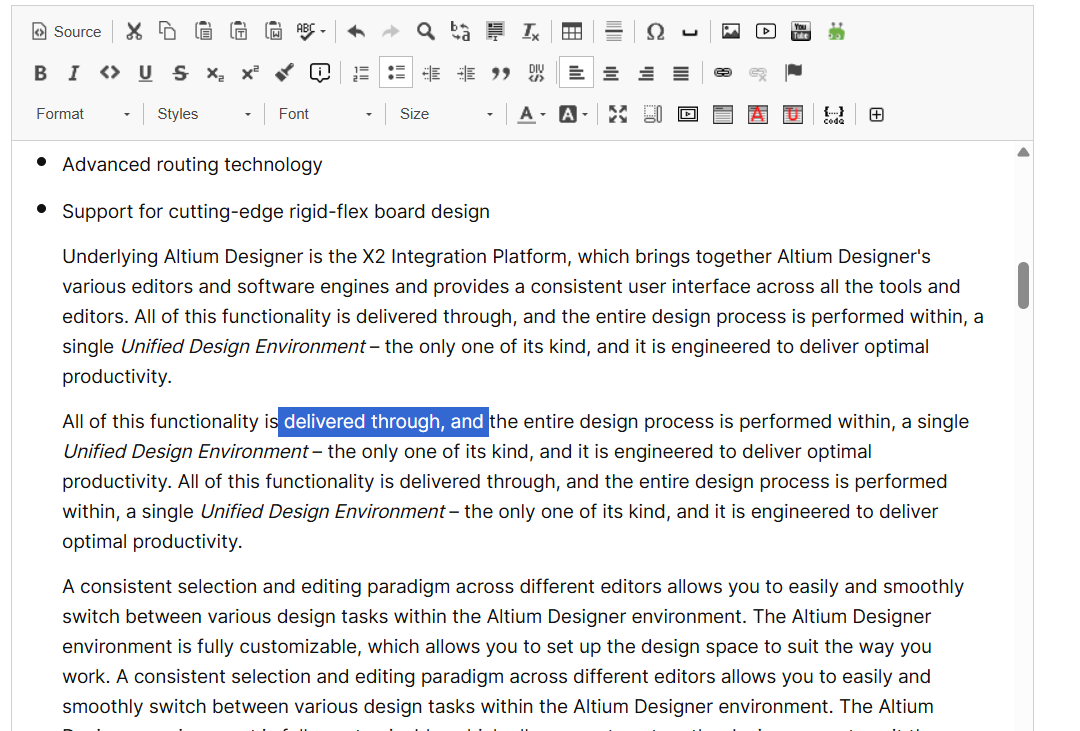Insert an anchor flag
1080x731 pixels.
click(x=793, y=73)
